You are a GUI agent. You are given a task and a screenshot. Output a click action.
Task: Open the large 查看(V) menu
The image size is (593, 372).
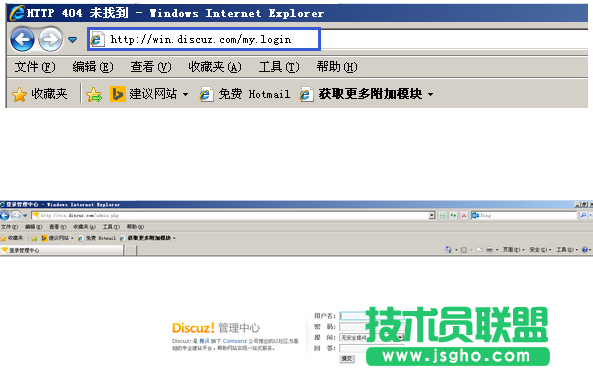151,67
